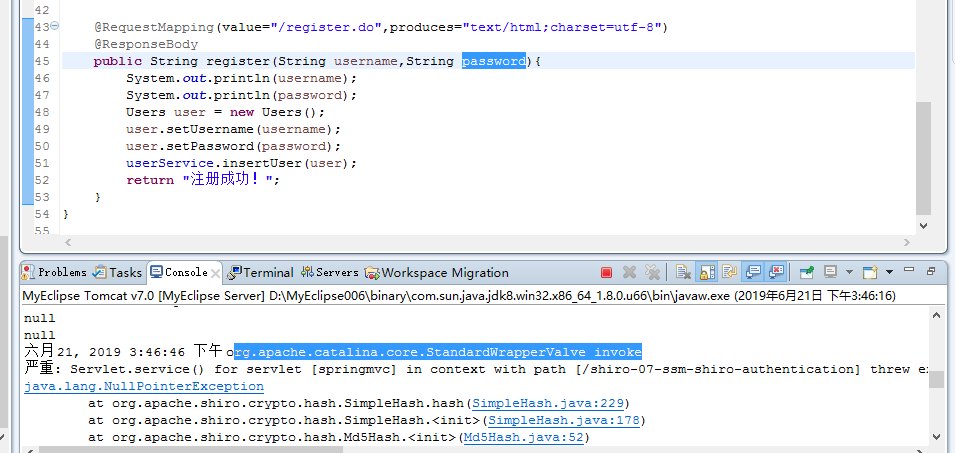Open the java.lang.NullPointerException link

(144, 386)
